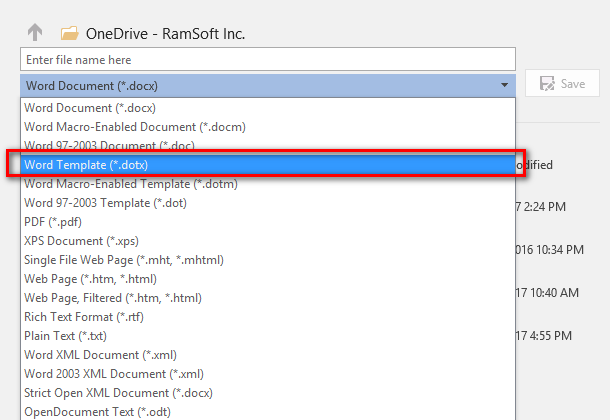Choose Word Document (*.docx) from list

90,108
